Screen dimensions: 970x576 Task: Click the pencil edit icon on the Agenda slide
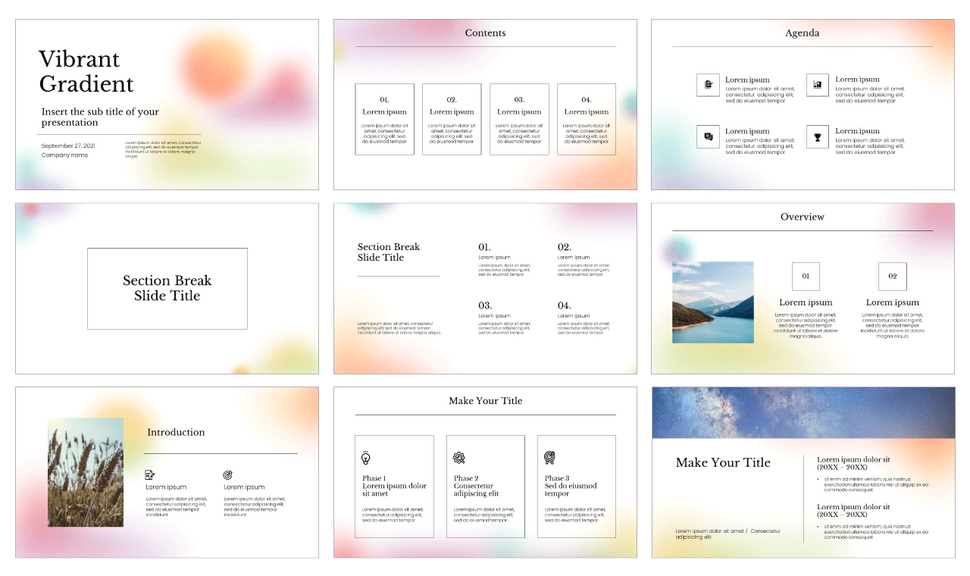[x=707, y=85]
